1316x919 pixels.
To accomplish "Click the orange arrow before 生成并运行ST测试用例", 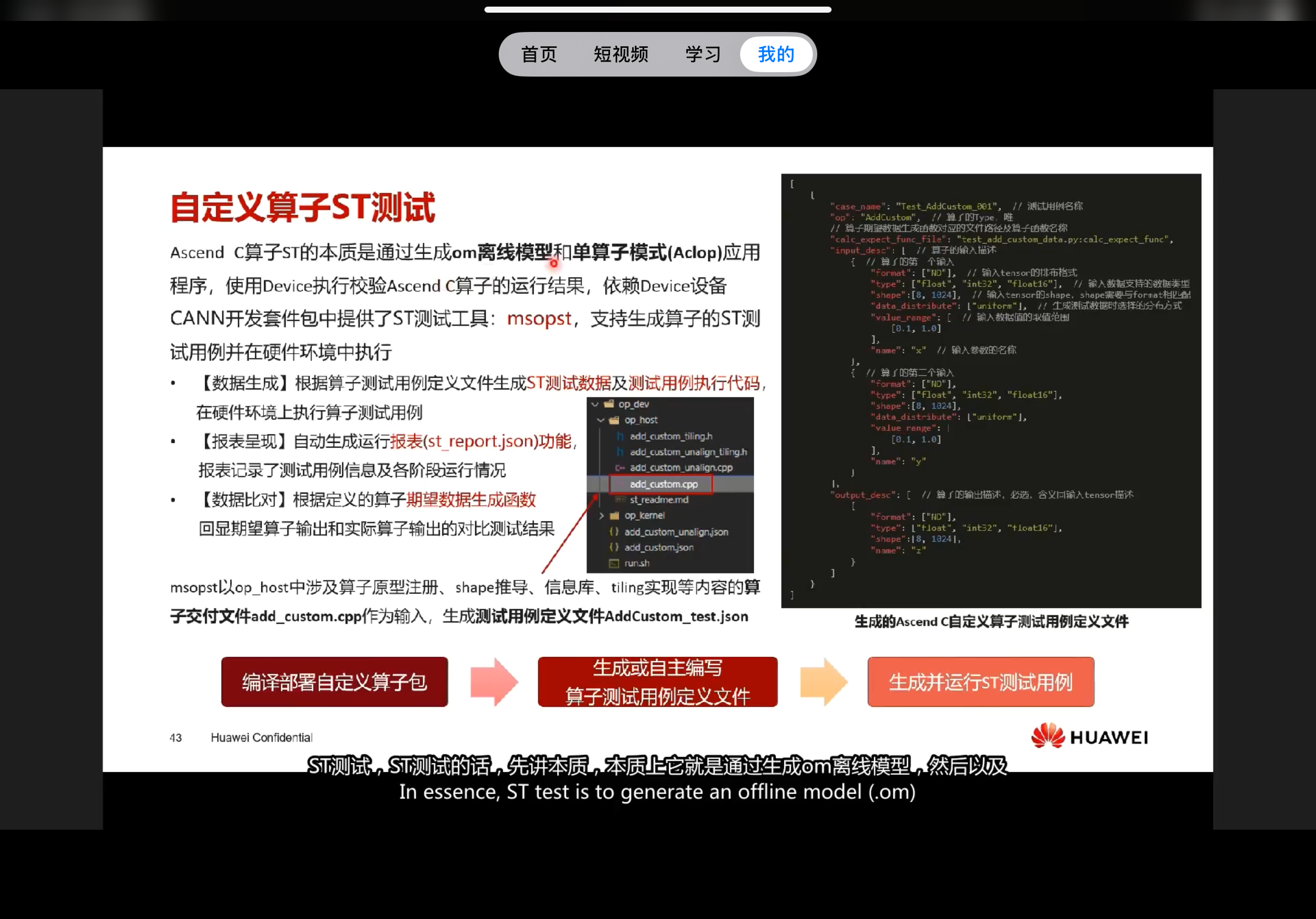I will 823,682.
